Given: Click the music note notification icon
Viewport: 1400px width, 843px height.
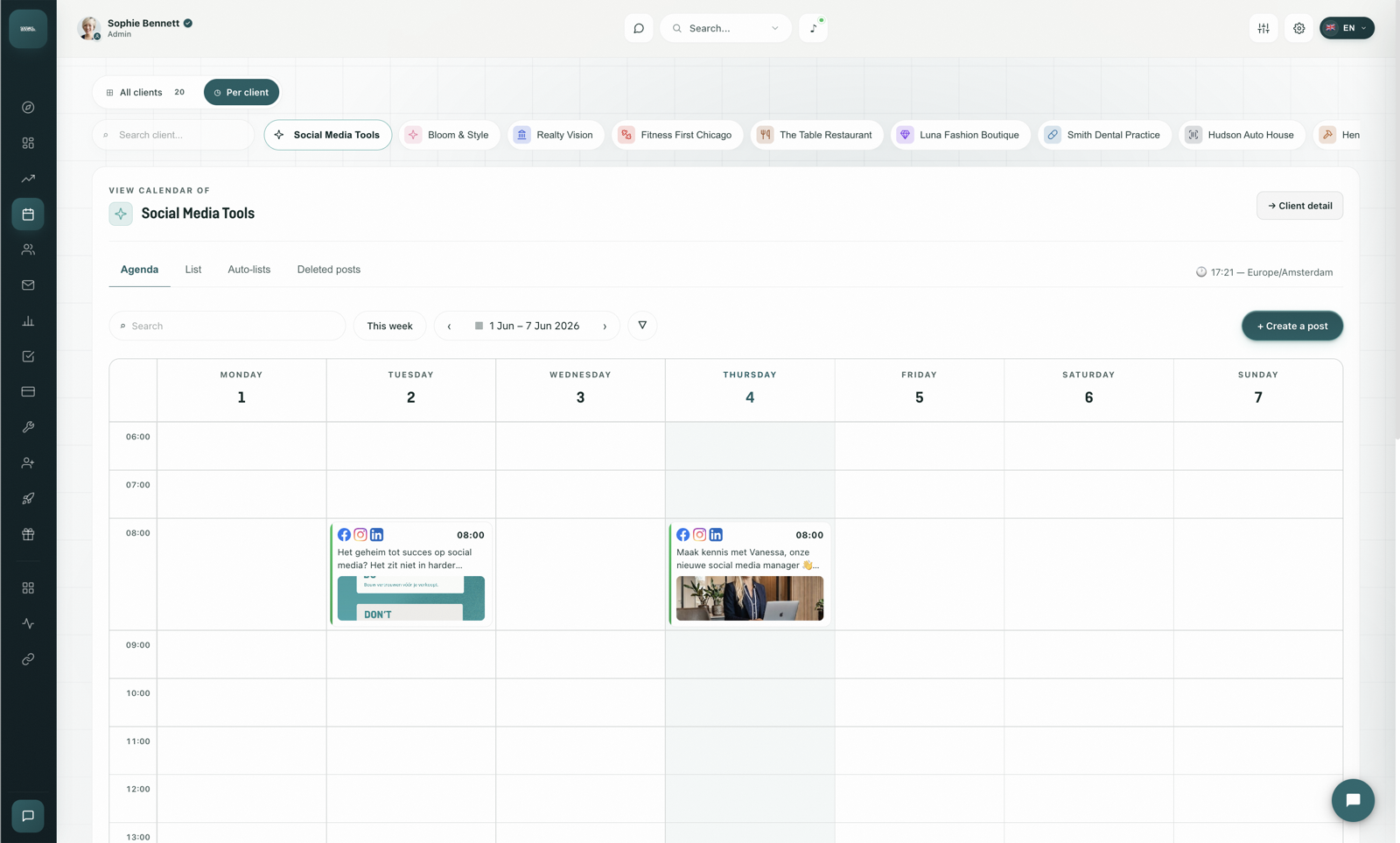Looking at the screenshot, I should (813, 28).
